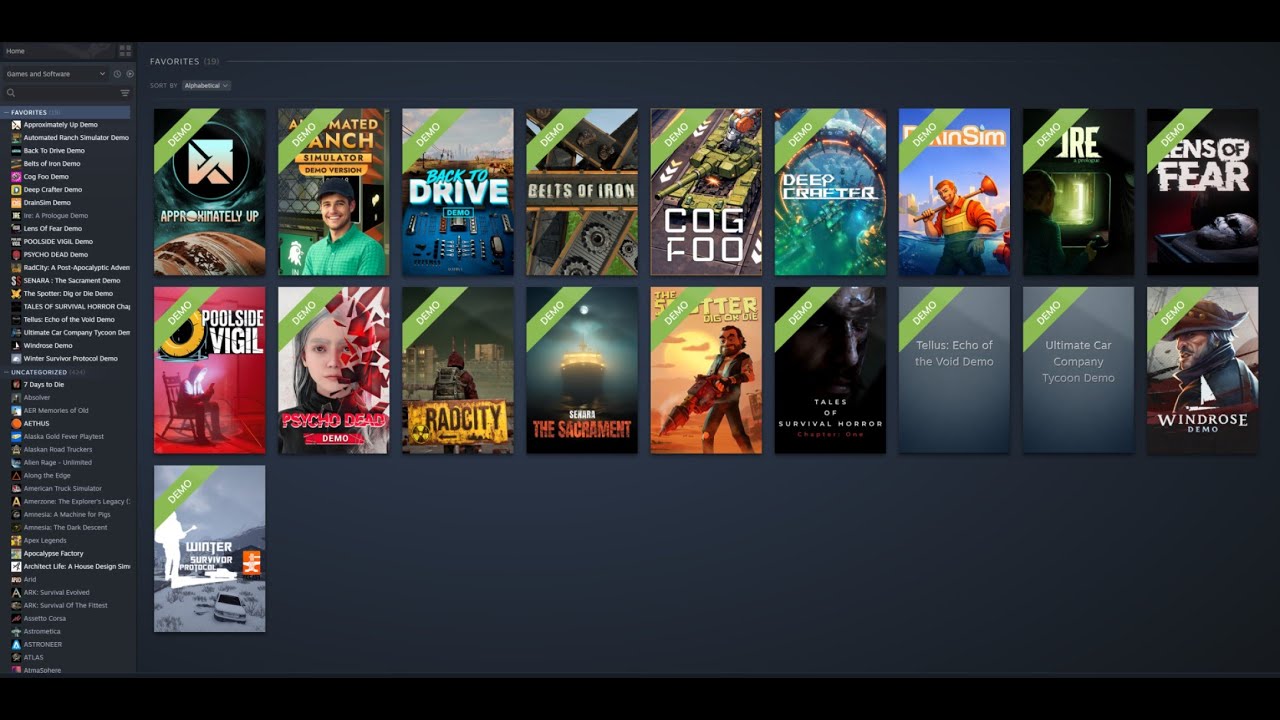Viewport: 1280px width, 720px height.
Task: Click the orange AETHUS sidebar icon
Action: tap(16, 424)
